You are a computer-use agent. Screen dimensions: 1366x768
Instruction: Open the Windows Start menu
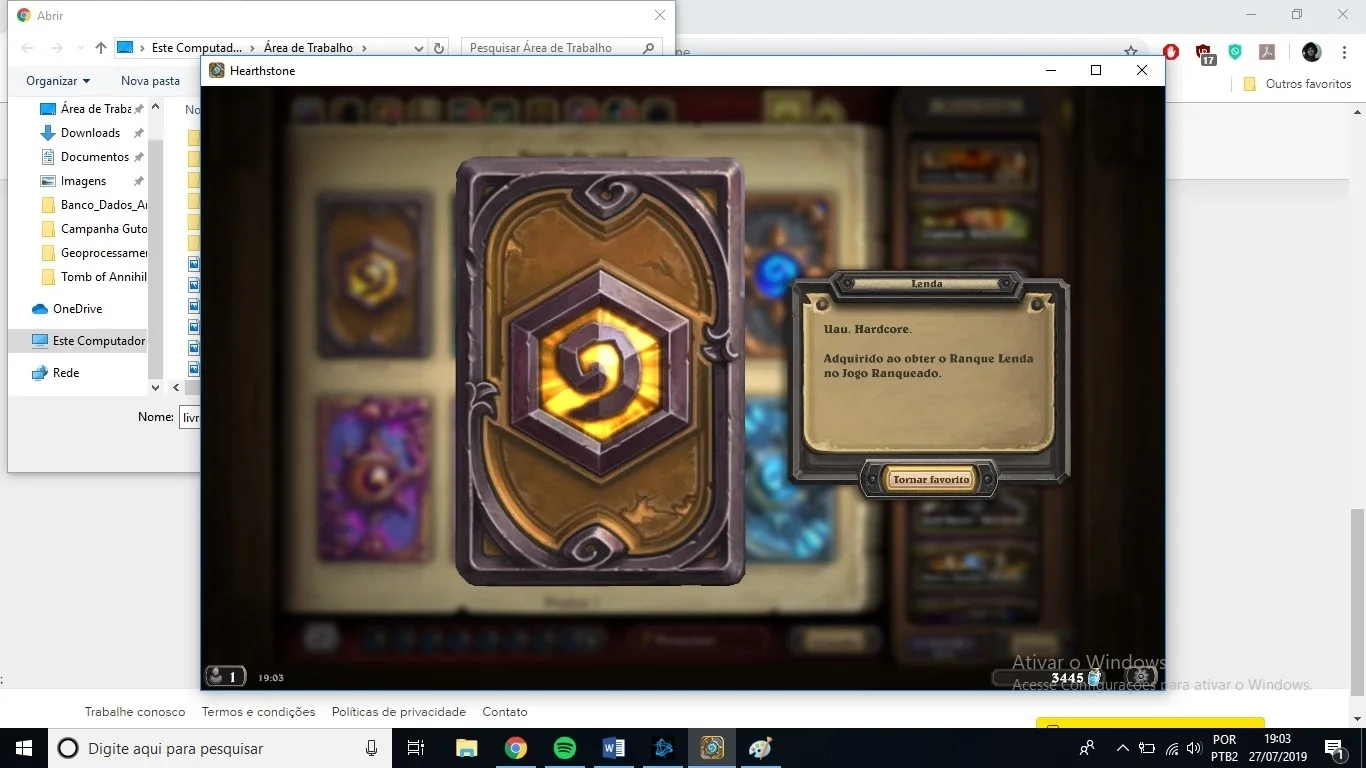pyautogui.click(x=24, y=748)
